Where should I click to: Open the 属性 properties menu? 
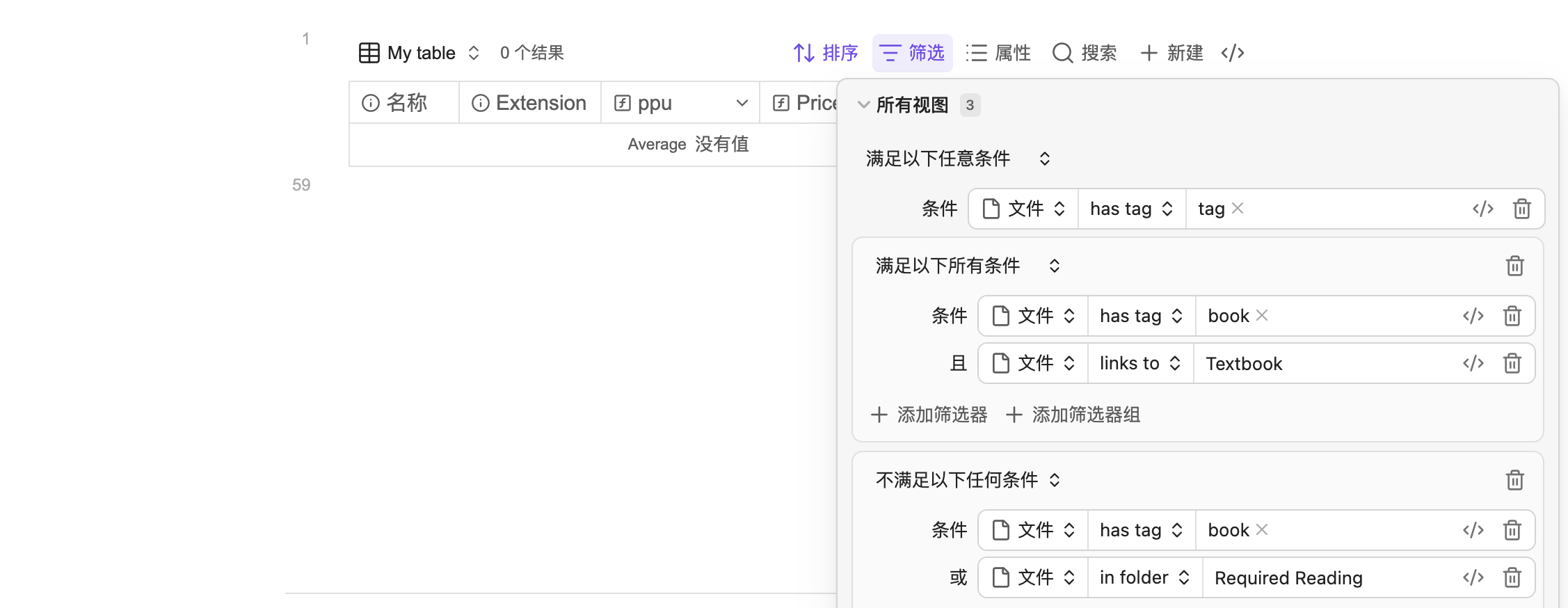[998, 53]
